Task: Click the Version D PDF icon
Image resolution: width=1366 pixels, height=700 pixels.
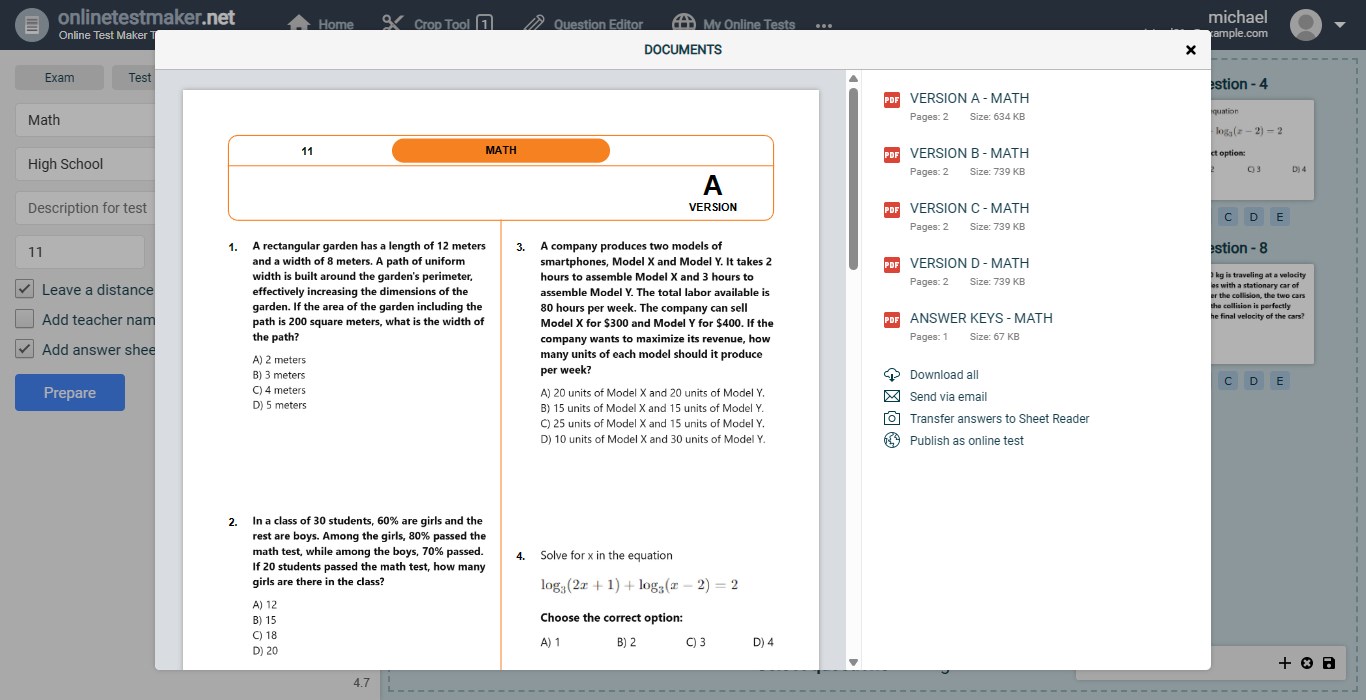Action: 892,264
